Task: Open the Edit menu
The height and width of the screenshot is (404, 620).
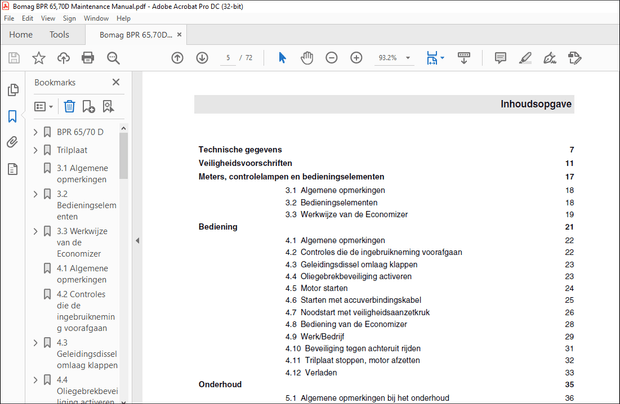Action: tap(27, 18)
